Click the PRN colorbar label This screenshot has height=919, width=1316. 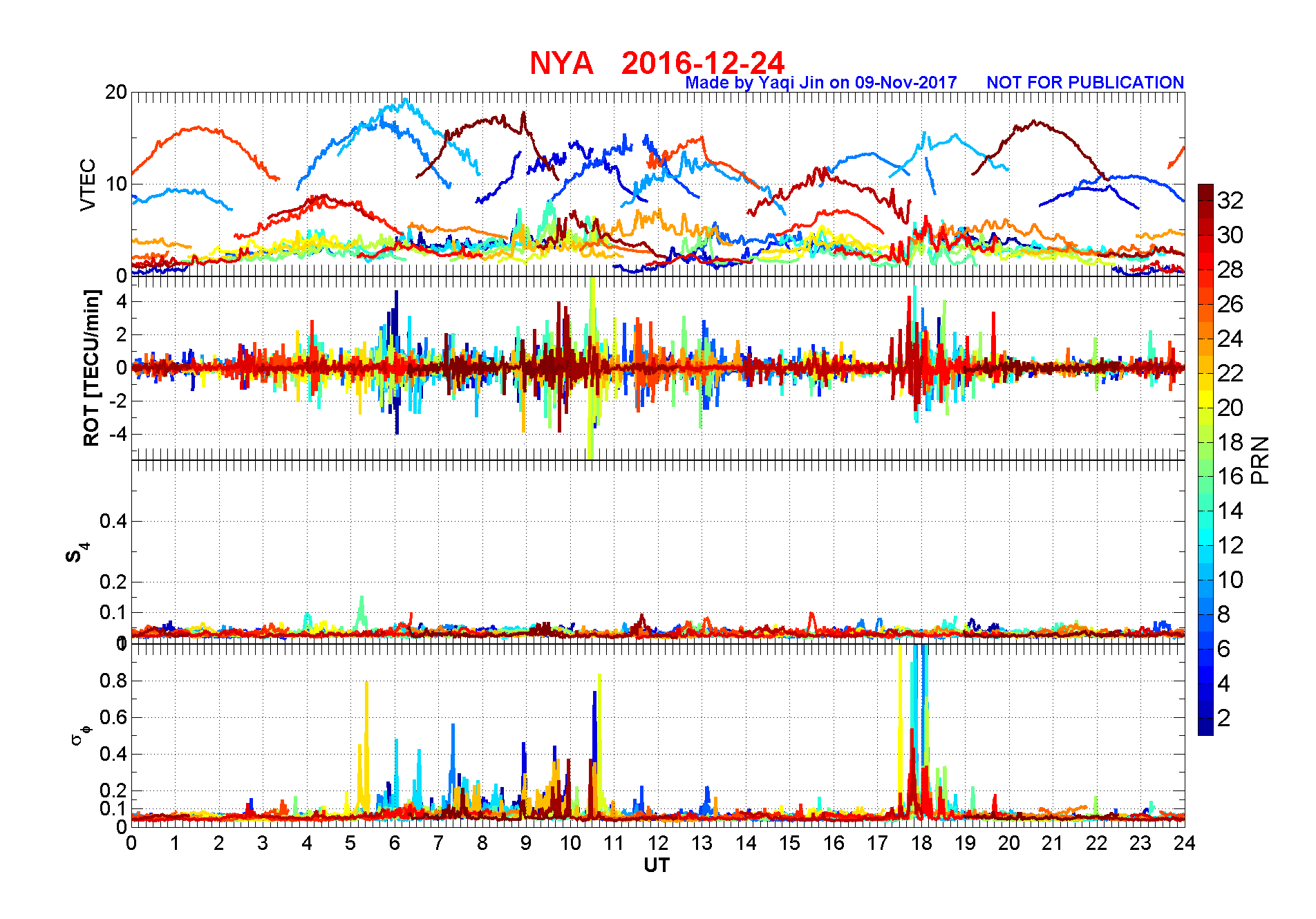(1260, 459)
